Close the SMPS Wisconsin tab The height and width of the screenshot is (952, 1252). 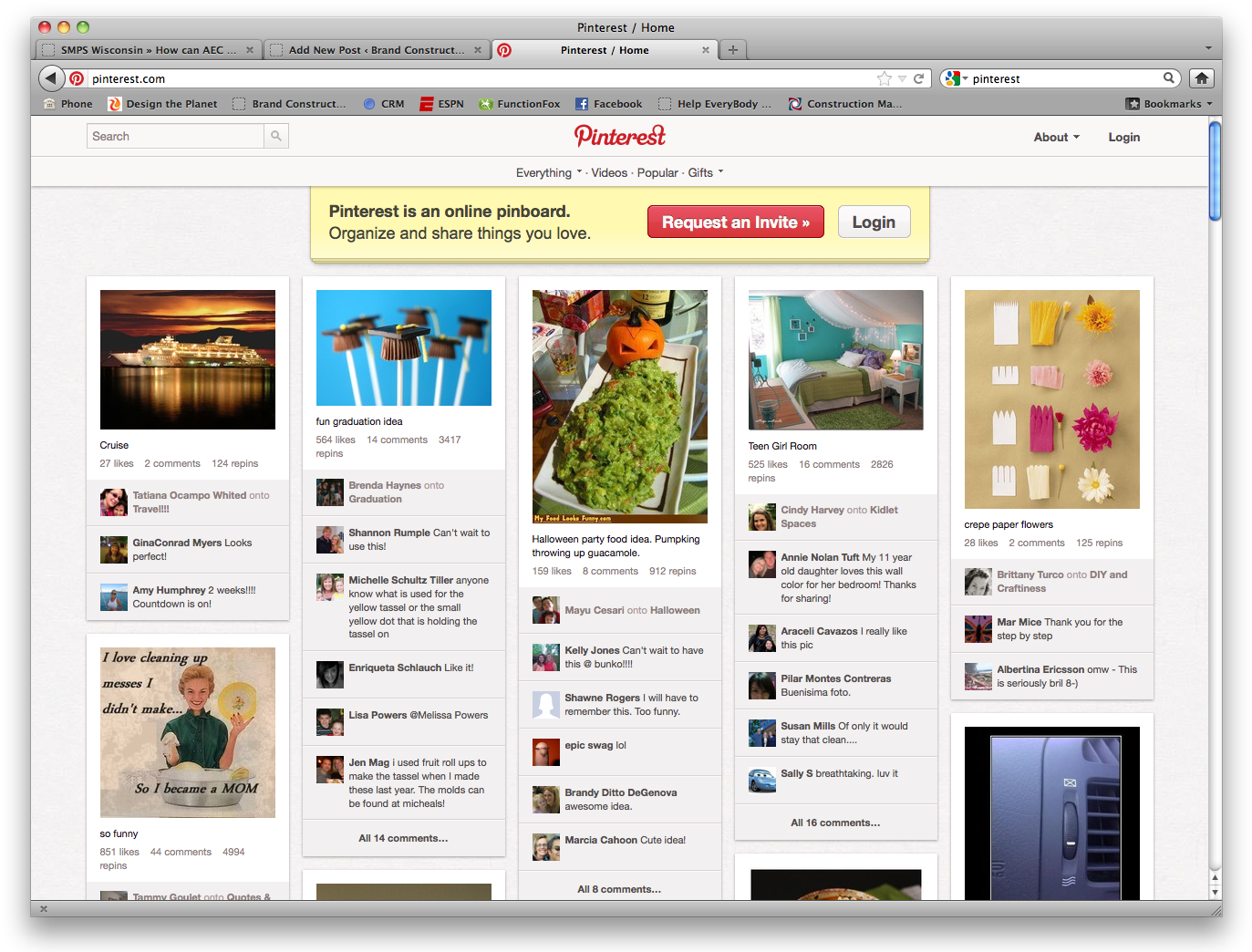click(x=250, y=50)
